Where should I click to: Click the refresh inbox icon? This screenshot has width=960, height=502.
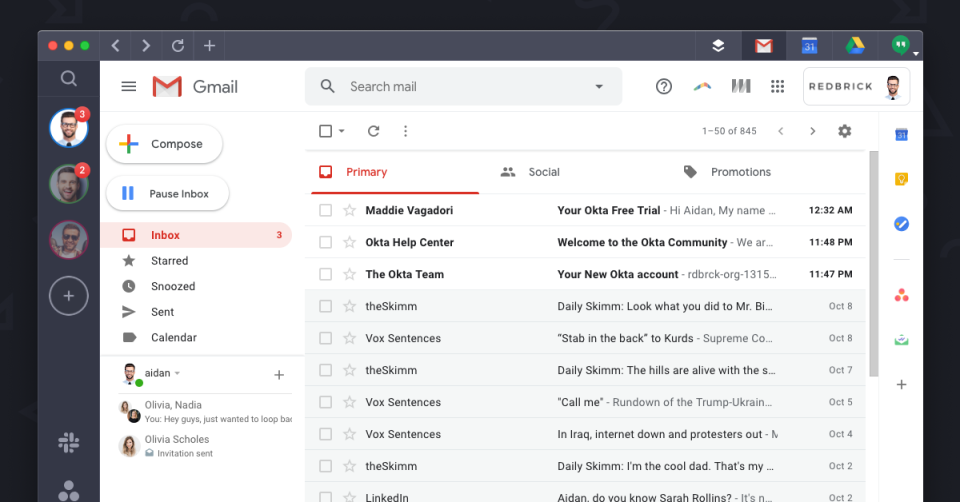373,131
